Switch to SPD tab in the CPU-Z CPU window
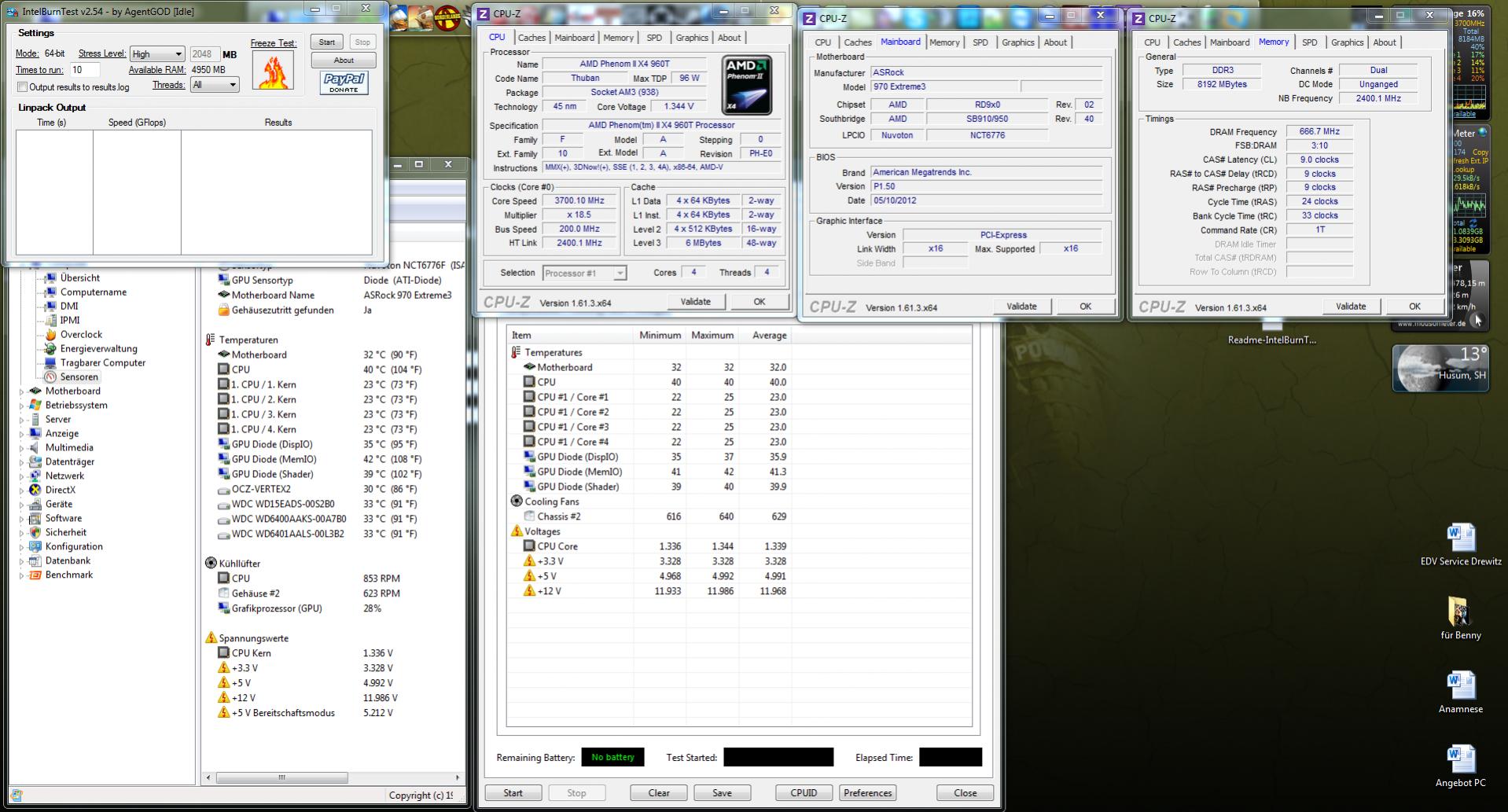Image resolution: width=1508 pixels, height=812 pixels. coord(654,38)
